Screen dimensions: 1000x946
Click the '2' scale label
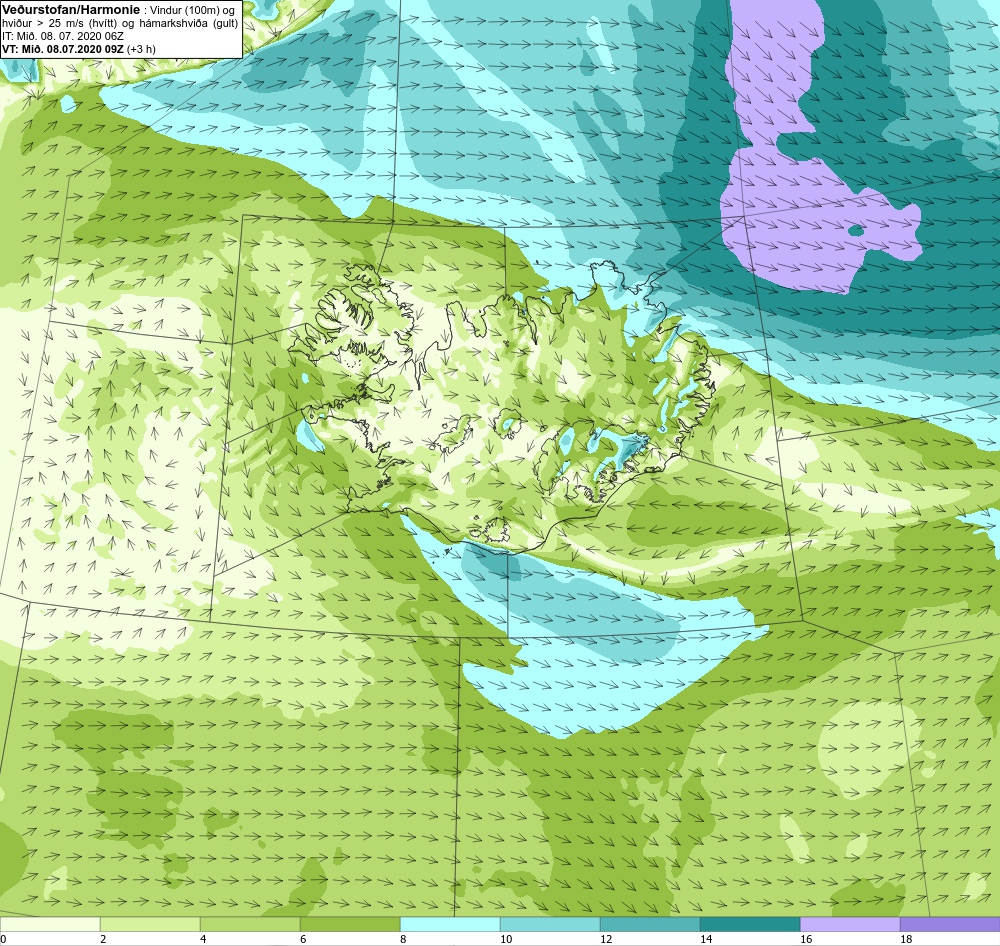pyautogui.click(x=103, y=938)
